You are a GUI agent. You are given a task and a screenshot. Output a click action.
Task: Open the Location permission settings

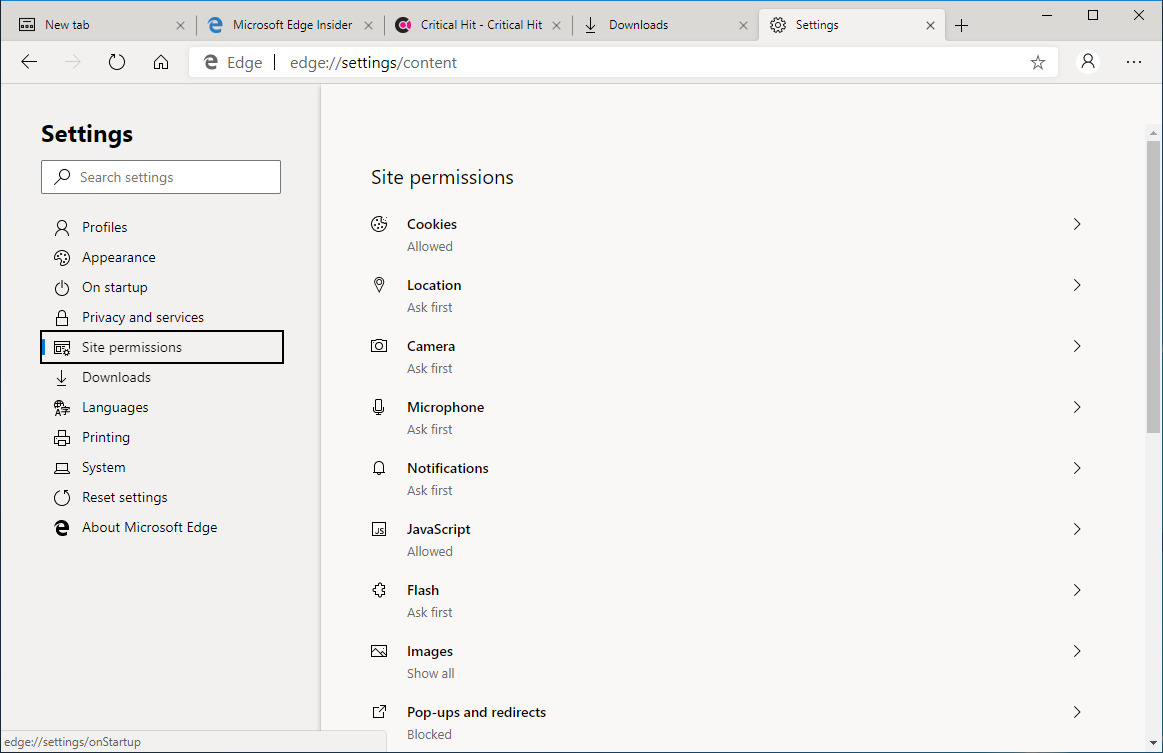click(x=434, y=286)
